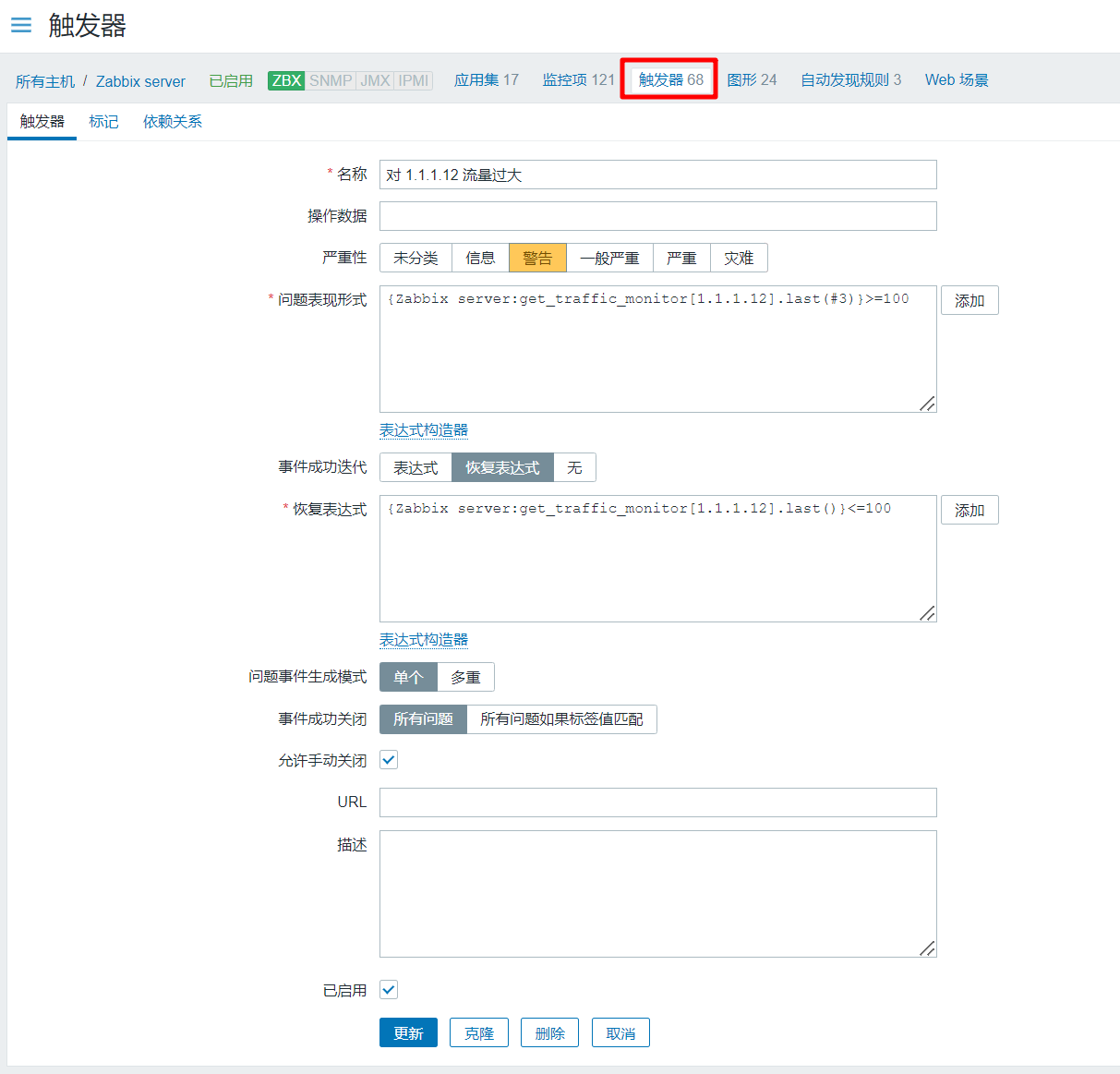Switch to the 标记 tab
The image size is (1120, 1074).
(x=103, y=122)
